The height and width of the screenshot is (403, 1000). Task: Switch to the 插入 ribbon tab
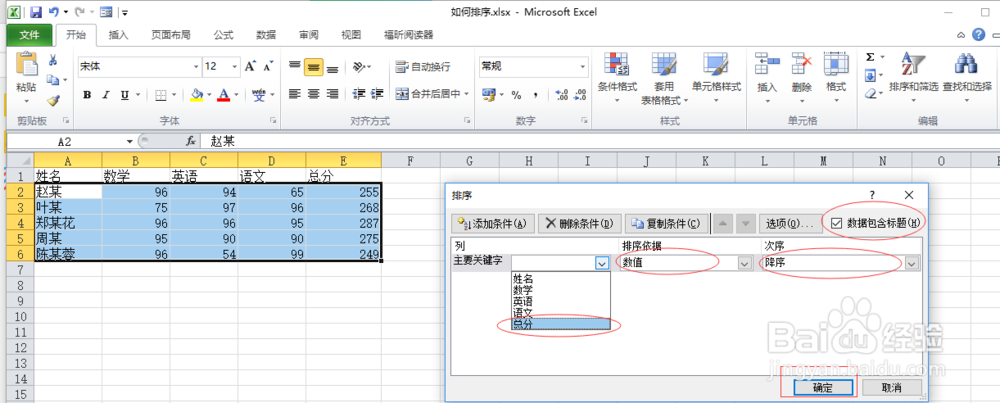[119, 35]
